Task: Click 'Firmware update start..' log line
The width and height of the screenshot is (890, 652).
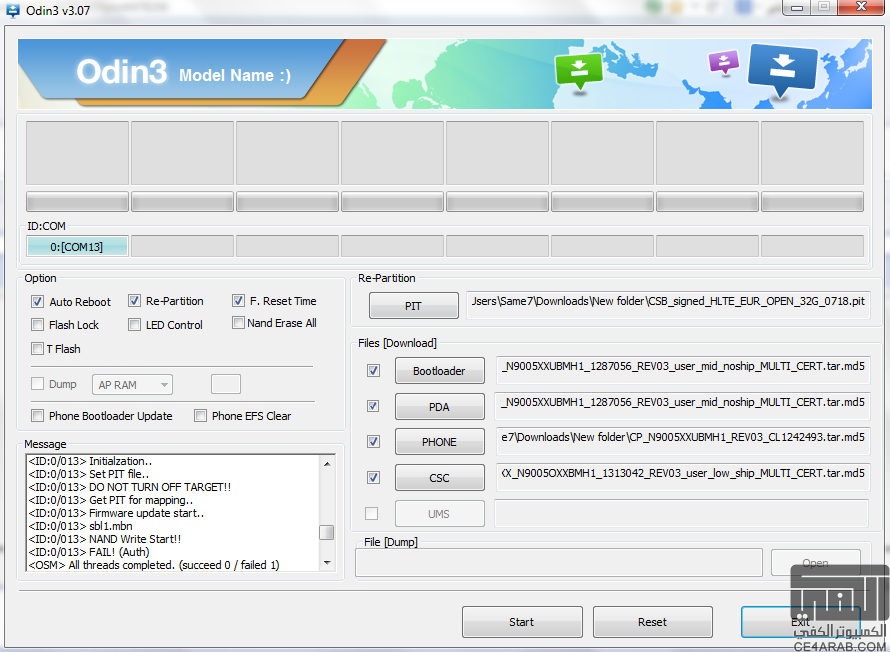Action: pos(116,513)
